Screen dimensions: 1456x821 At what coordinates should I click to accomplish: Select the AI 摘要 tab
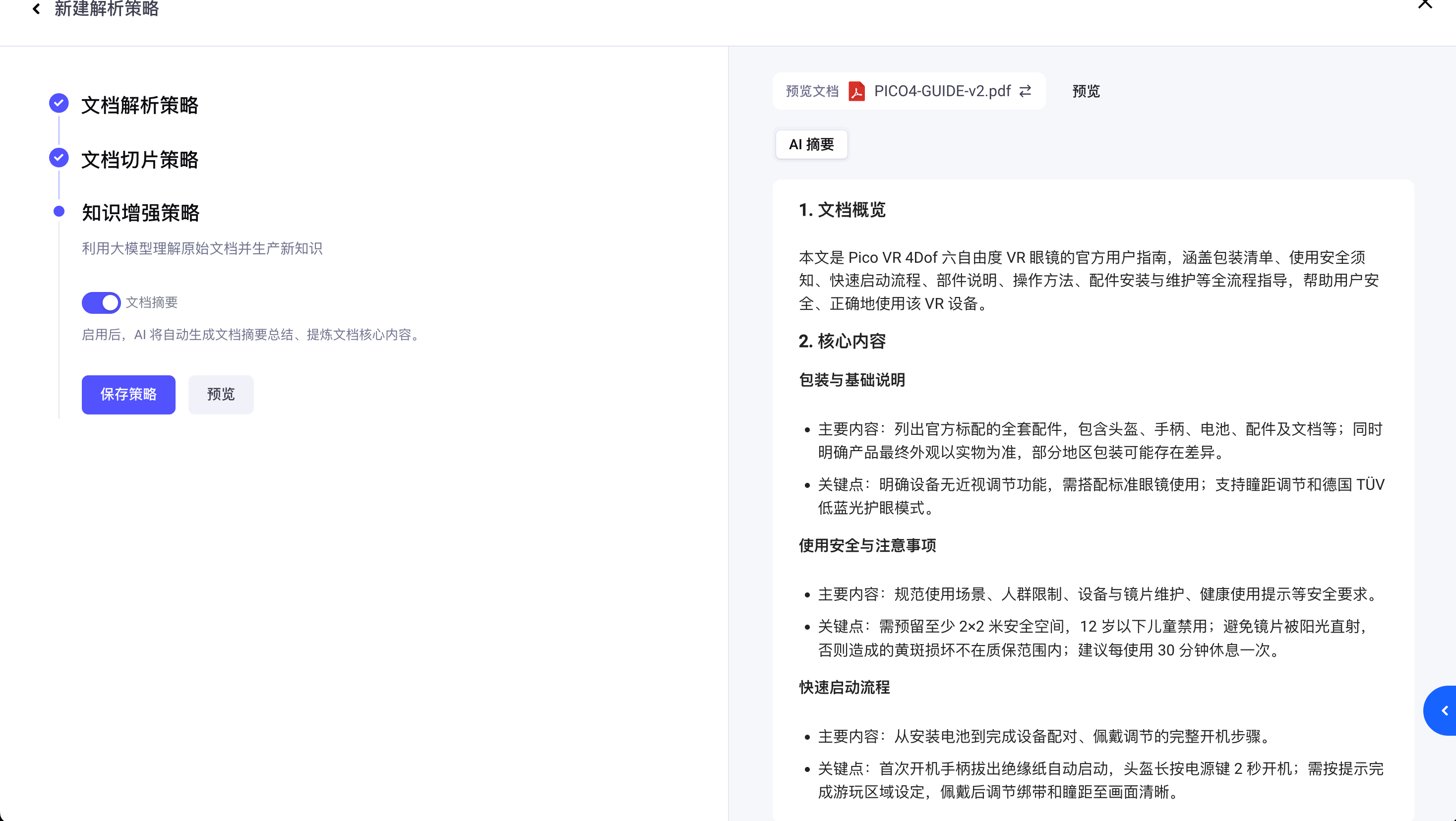(x=812, y=145)
